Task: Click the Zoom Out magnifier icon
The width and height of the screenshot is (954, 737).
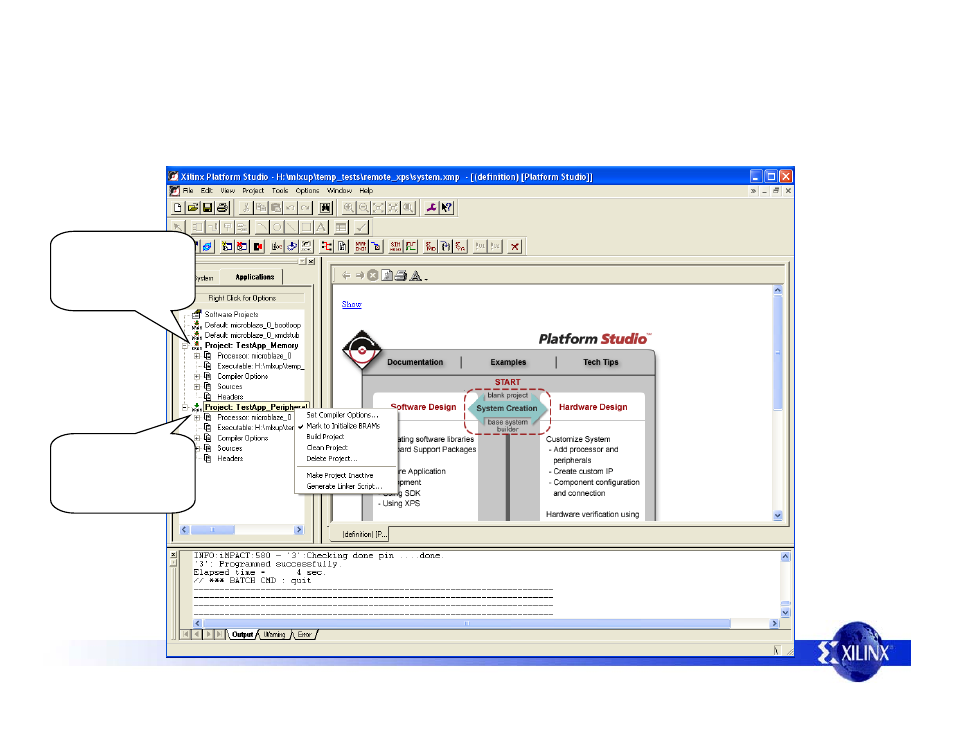Action: 363,208
